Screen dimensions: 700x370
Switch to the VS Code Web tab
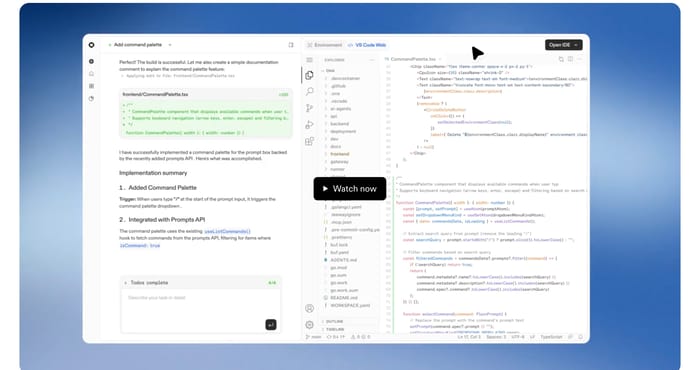367,45
